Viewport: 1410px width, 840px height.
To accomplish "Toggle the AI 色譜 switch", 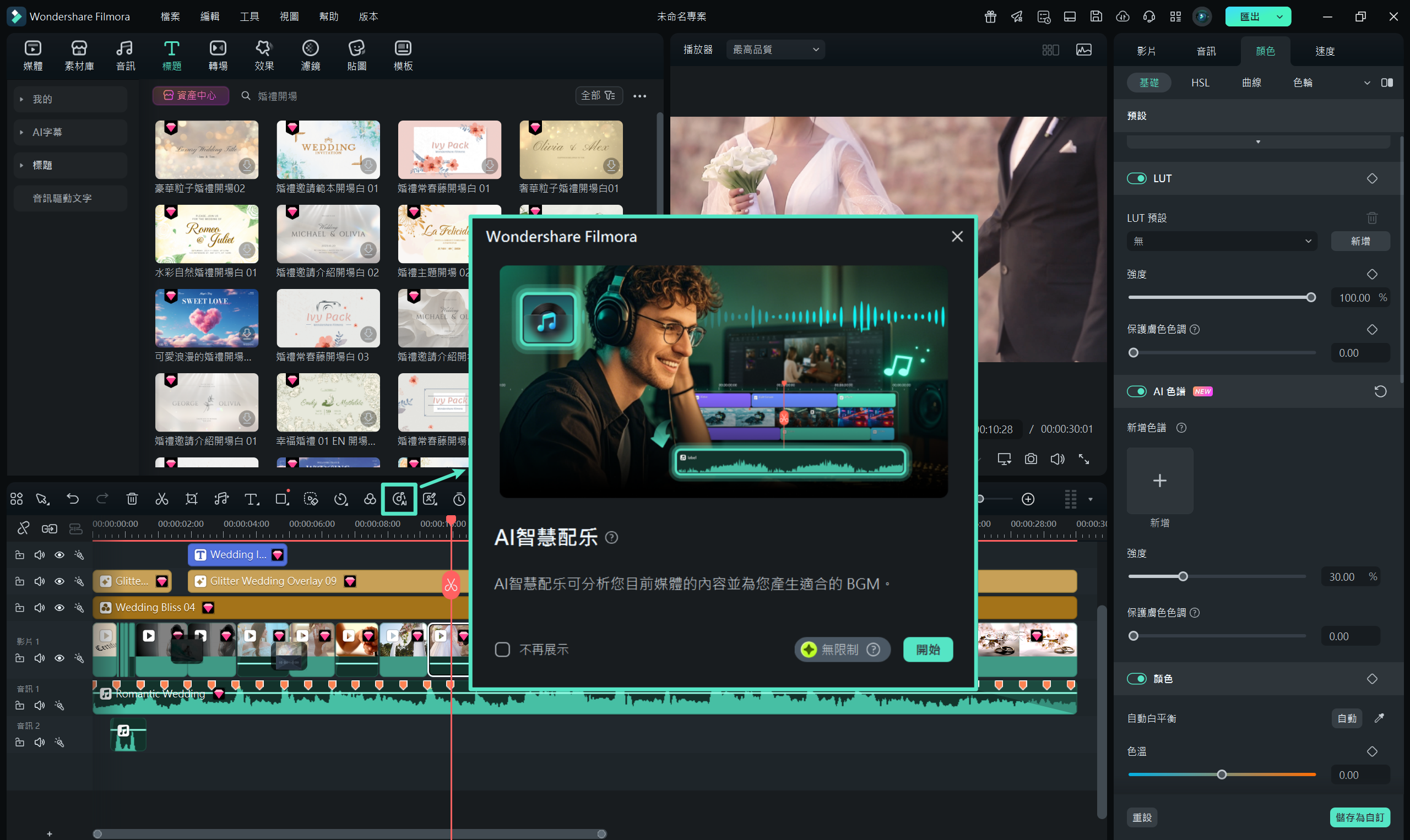I will coord(1136,392).
